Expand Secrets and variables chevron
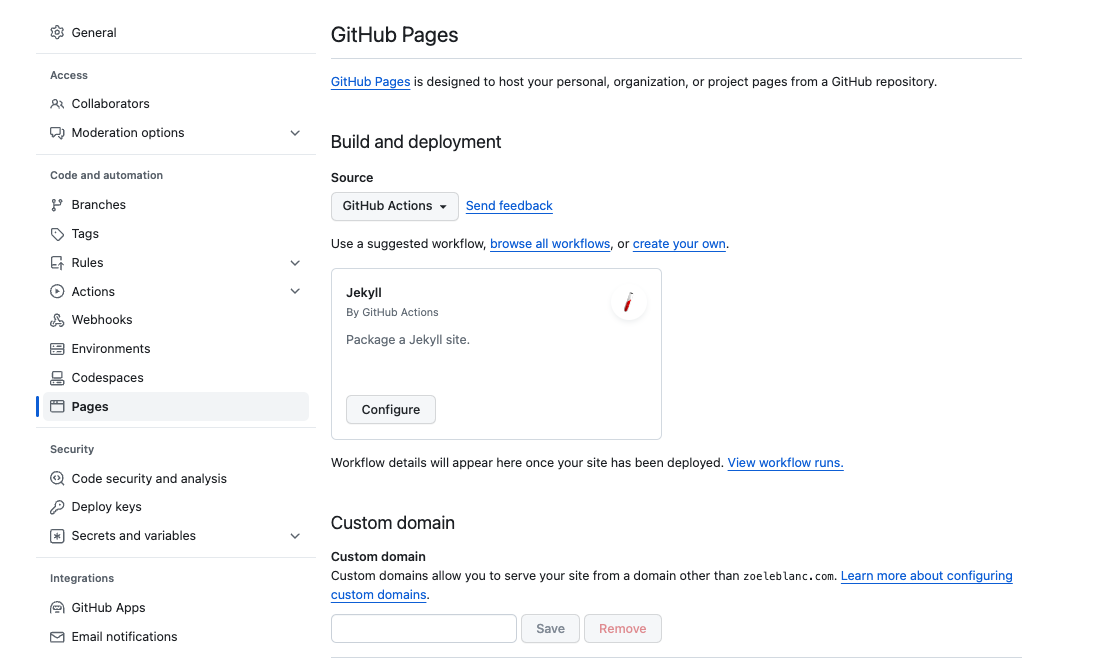 tap(295, 536)
